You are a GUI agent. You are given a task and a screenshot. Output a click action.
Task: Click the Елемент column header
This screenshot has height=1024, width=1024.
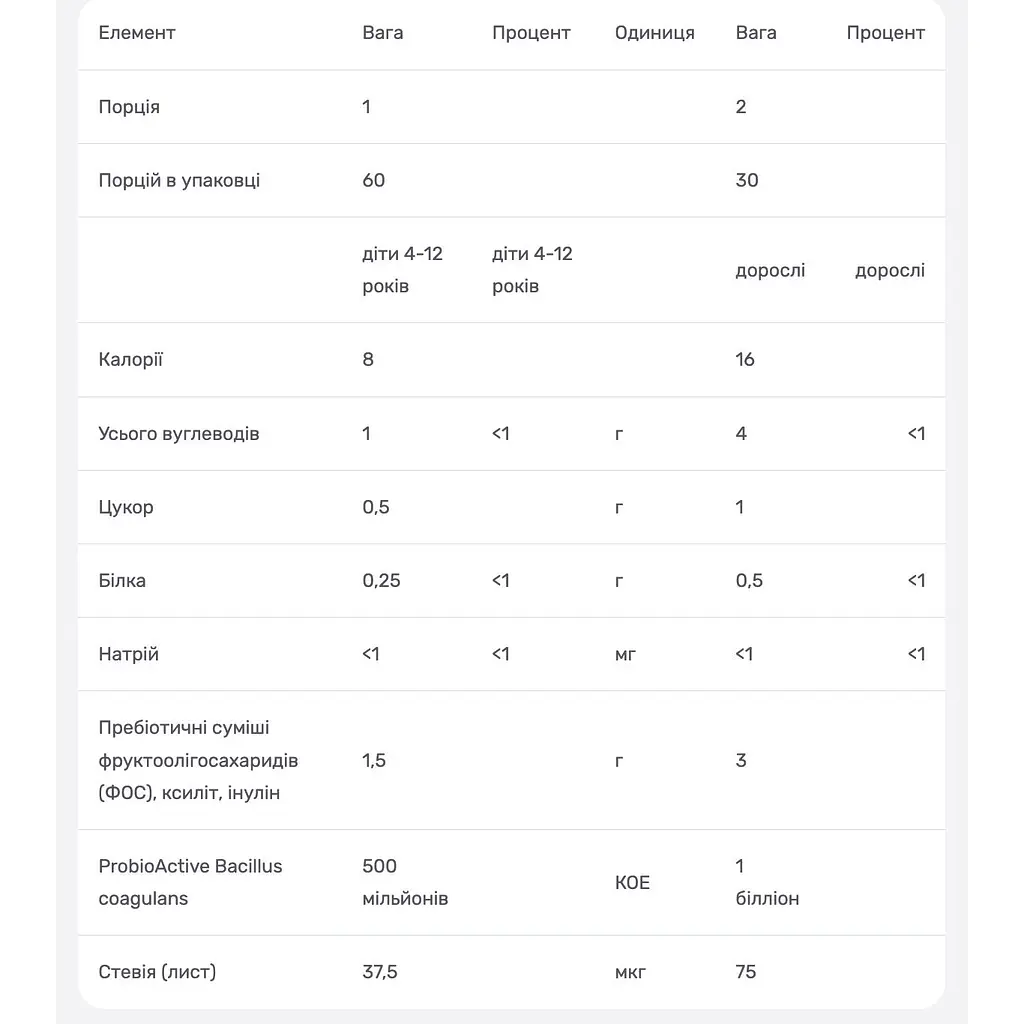coord(136,33)
